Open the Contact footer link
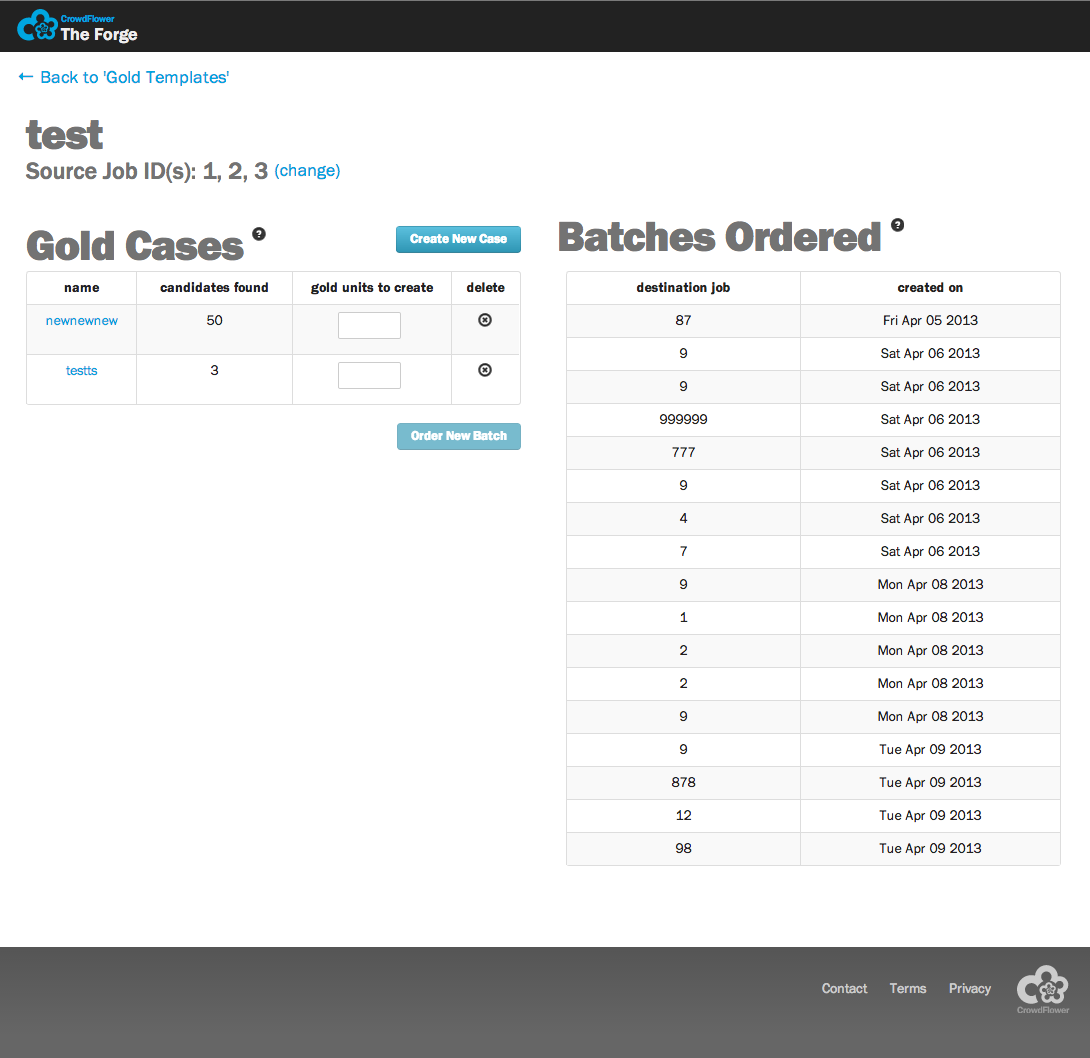Image resolution: width=1090 pixels, height=1058 pixels. 844,988
